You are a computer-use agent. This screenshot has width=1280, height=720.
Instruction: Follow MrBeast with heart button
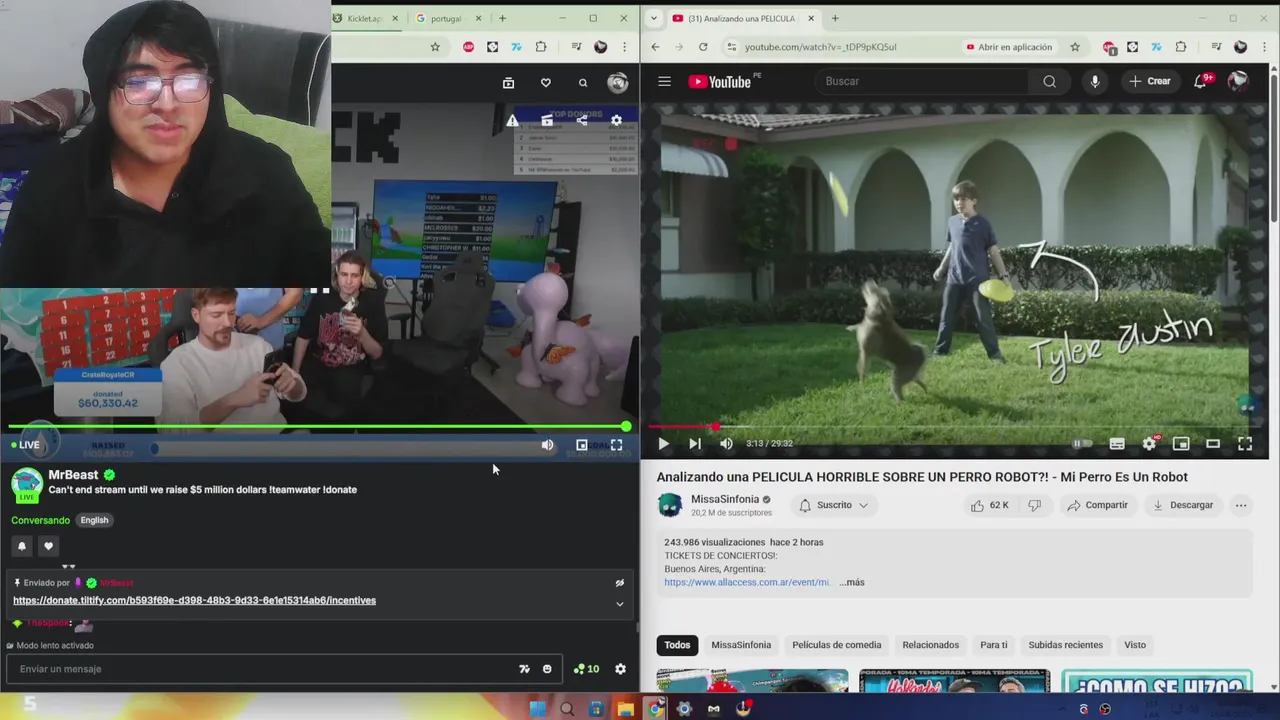(48, 546)
